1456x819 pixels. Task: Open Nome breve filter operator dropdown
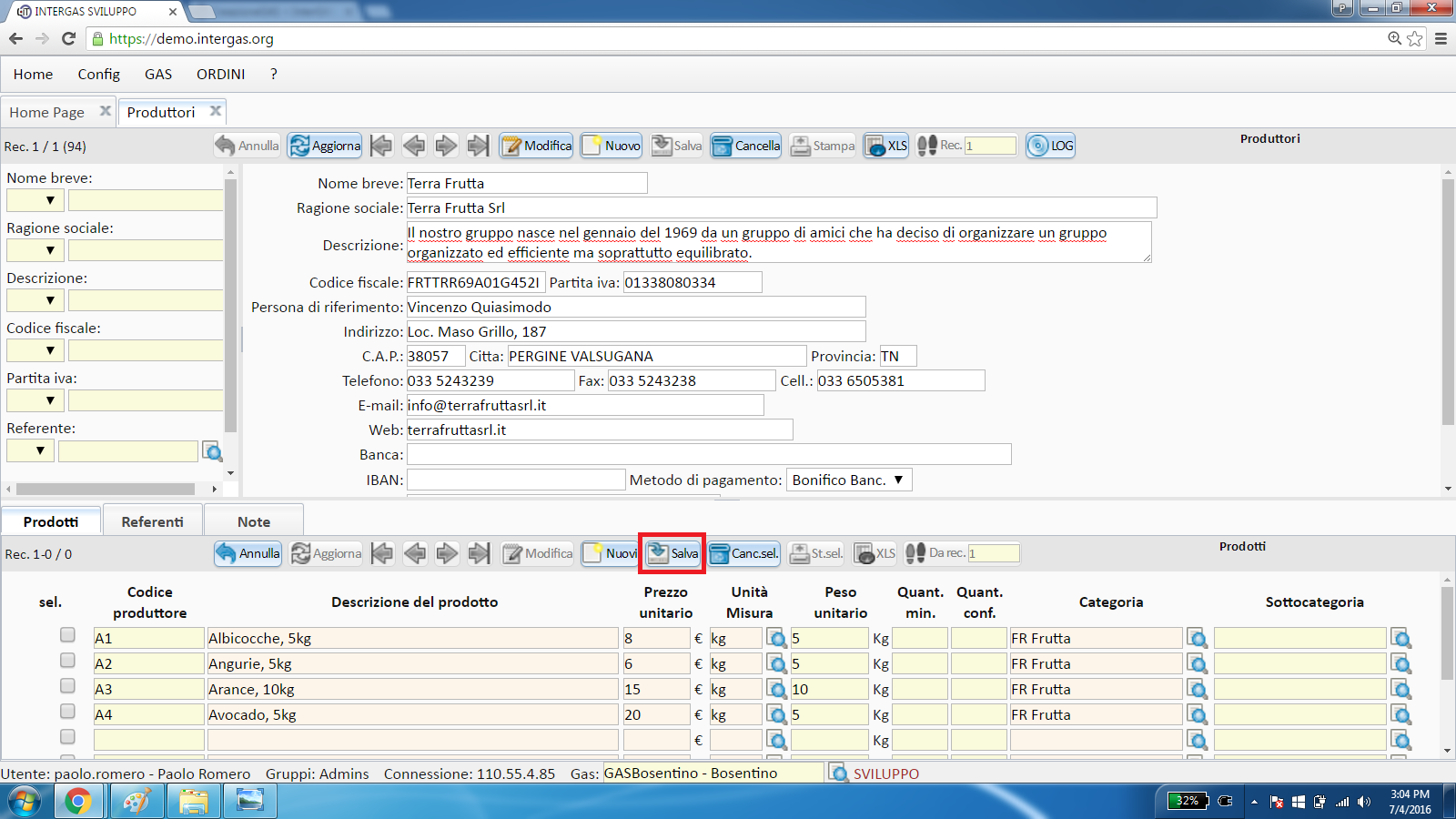pos(36,200)
